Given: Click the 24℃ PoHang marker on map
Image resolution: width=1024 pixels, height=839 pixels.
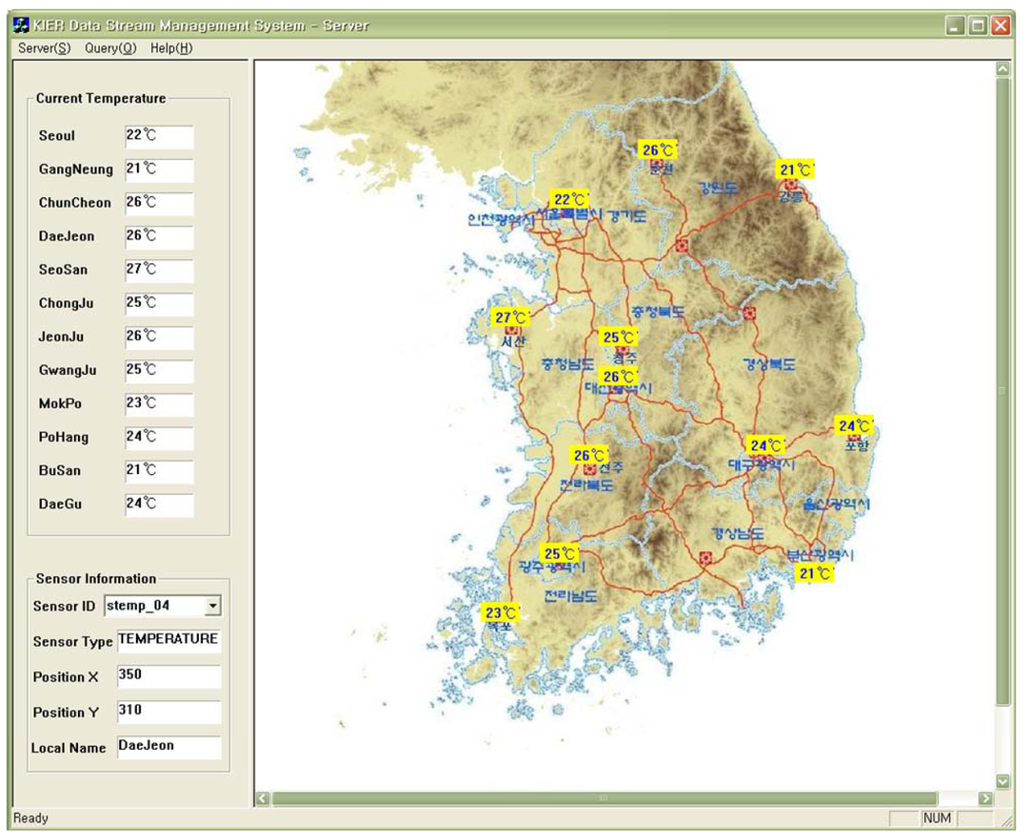Looking at the screenshot, I should (854, 425).
